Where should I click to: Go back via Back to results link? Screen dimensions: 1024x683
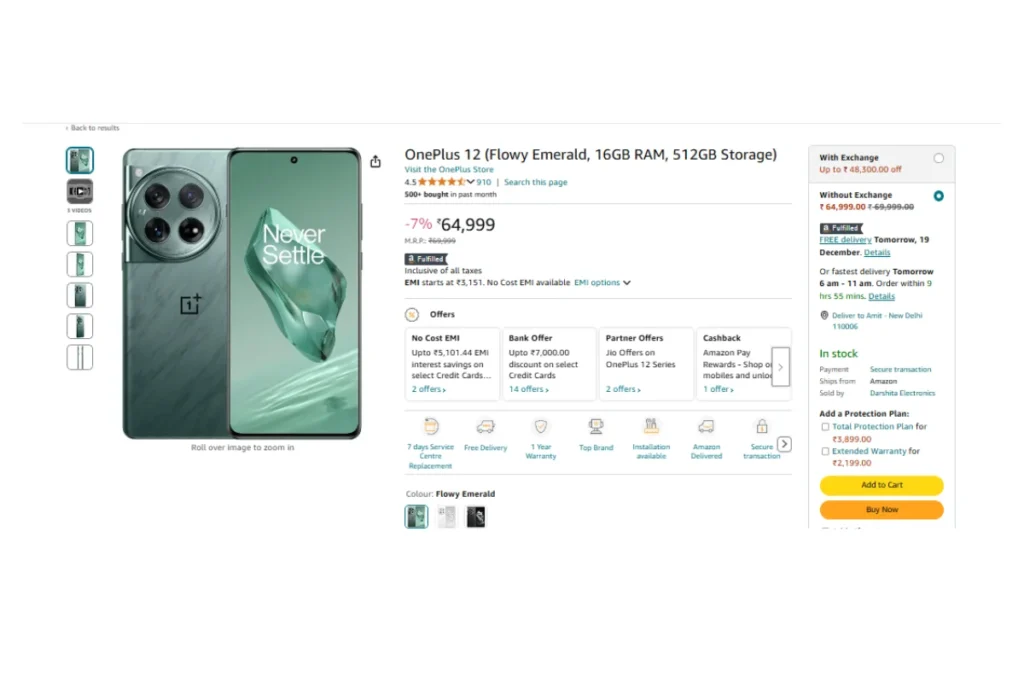click(x=93, y=128)
